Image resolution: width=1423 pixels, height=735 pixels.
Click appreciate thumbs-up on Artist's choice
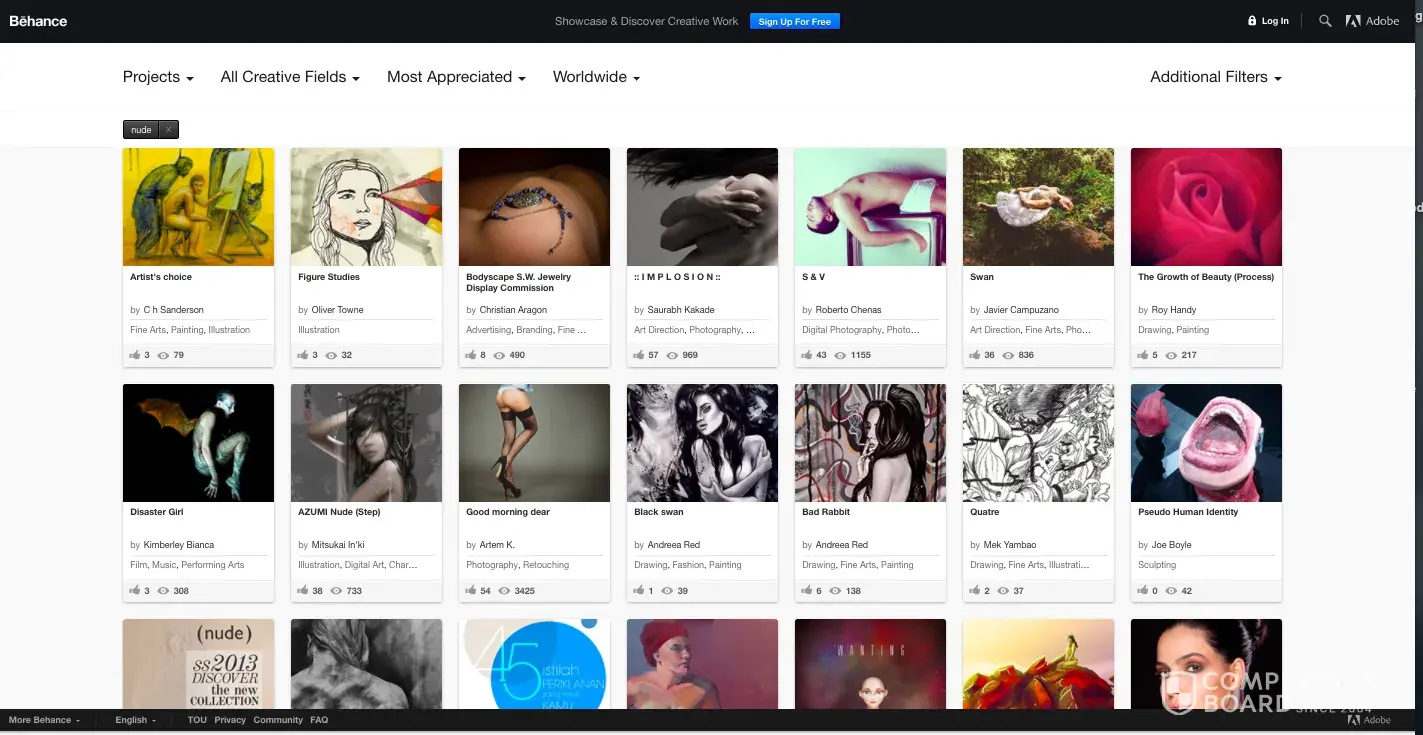point(135,355)
